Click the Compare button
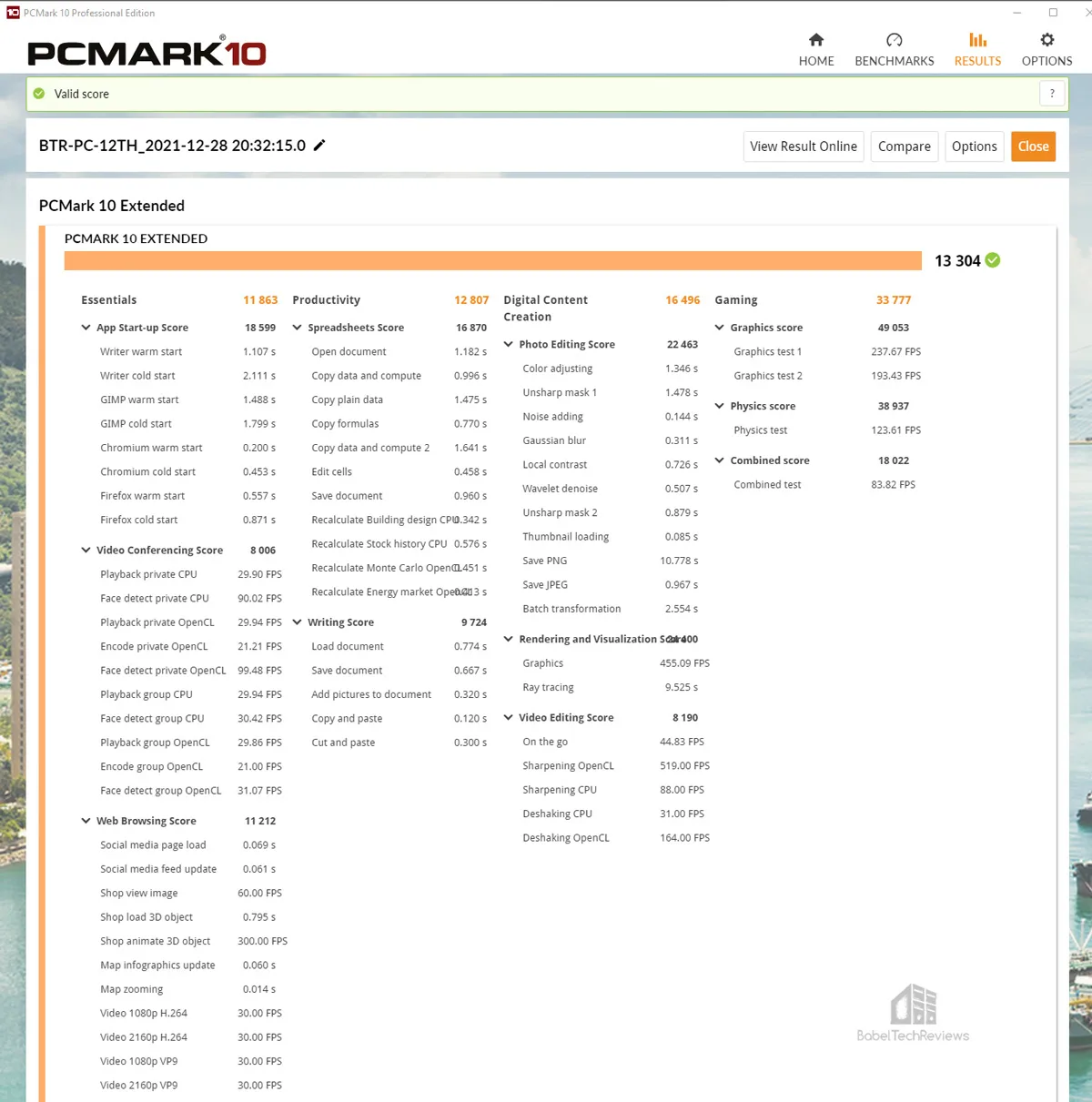Image resolution: width=1092 pixels, height=1102 pixels. click(x=905, y=147)
